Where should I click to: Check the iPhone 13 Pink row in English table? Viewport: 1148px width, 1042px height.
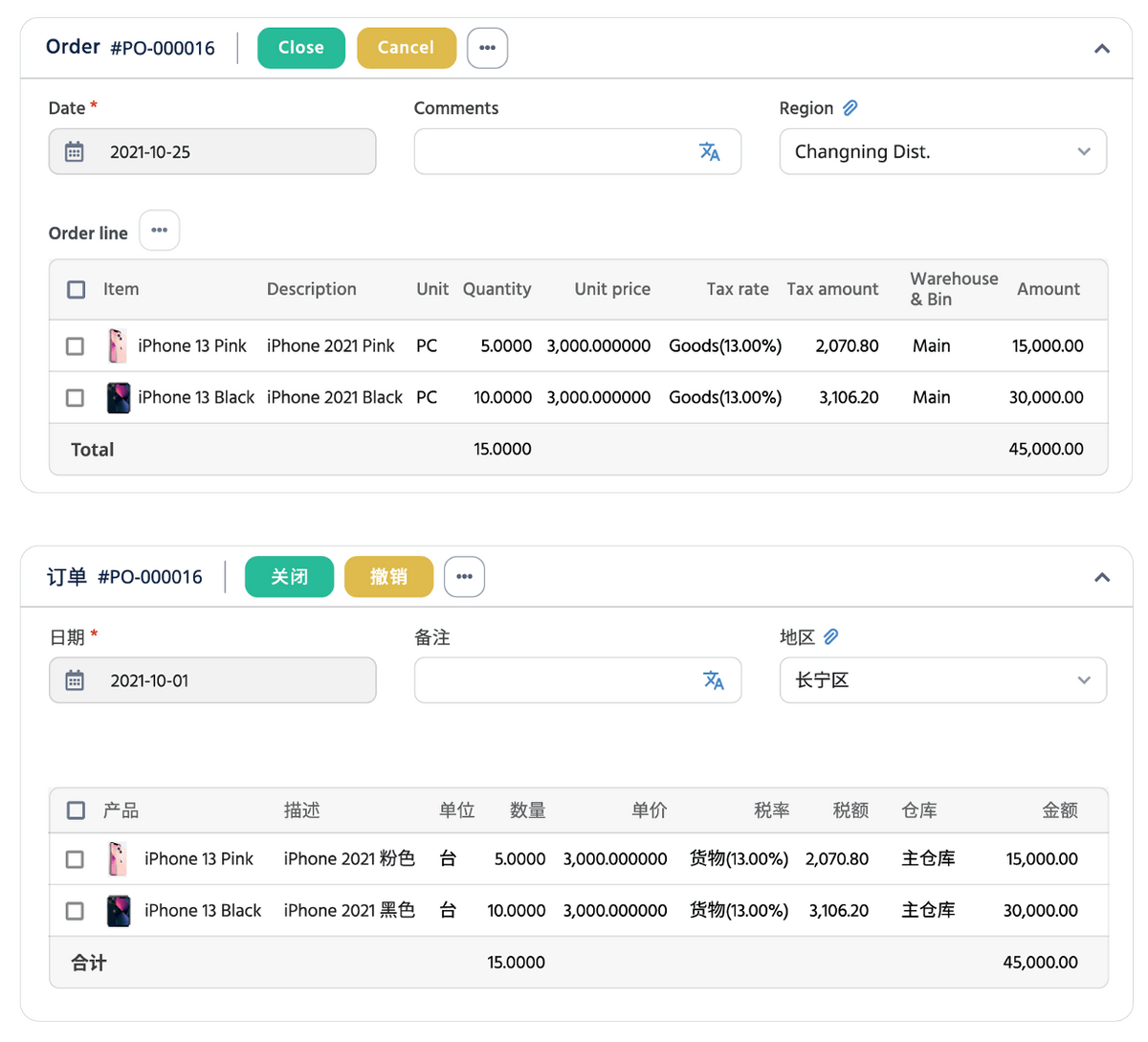click(x=75, y=346)
